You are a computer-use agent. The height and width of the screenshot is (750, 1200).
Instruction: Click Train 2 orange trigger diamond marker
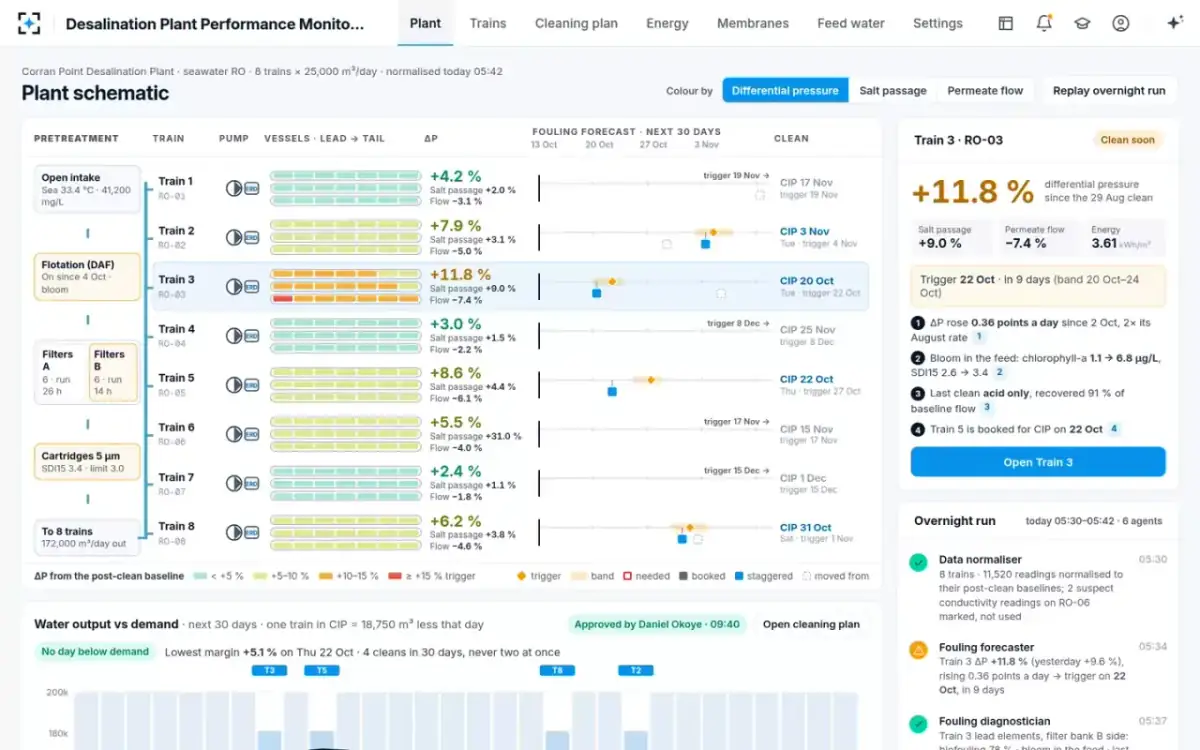(x=713, y=232)
